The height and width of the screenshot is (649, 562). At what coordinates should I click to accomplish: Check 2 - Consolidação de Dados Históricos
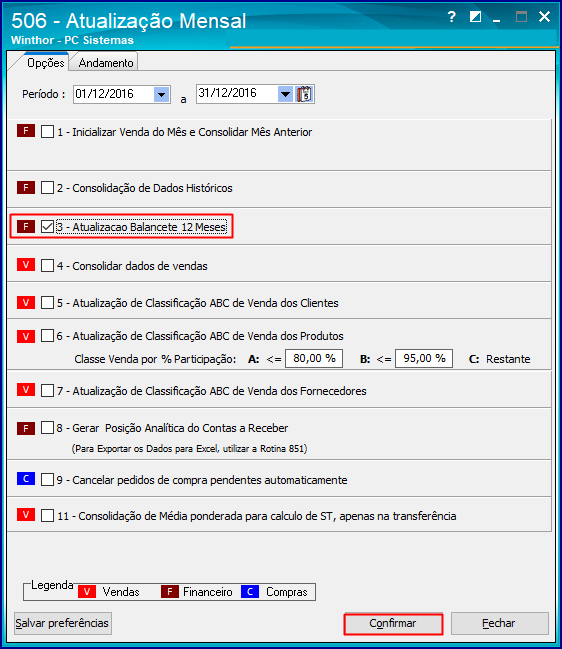click(x=47, y=187)
